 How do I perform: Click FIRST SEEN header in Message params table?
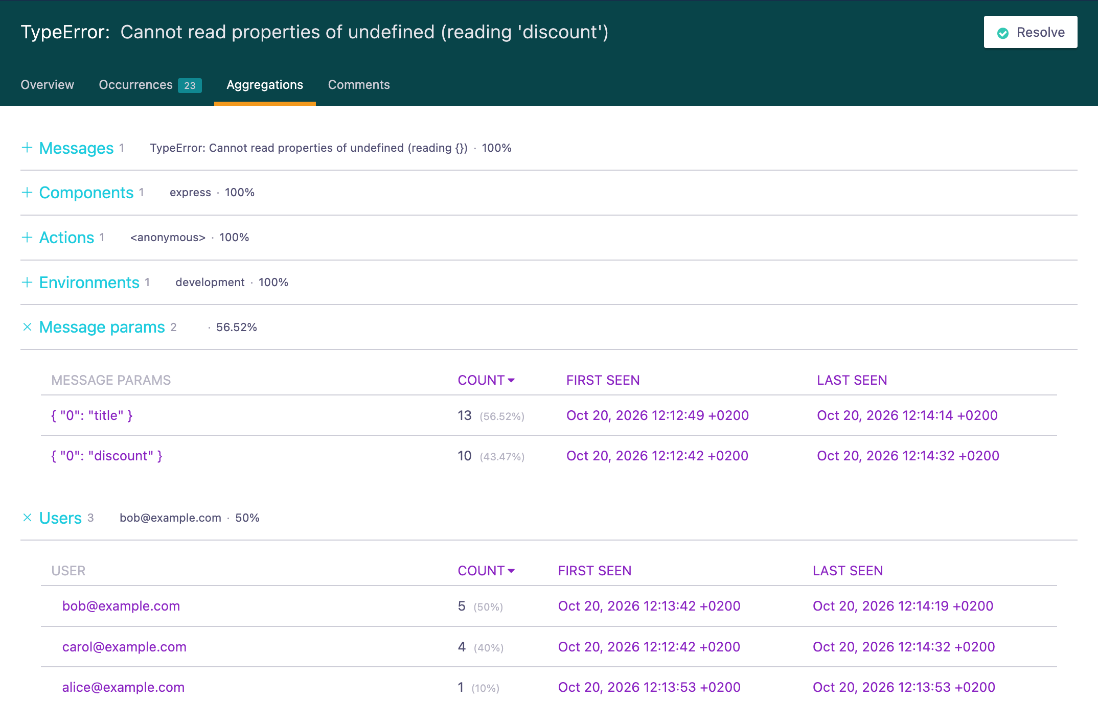[x=603, y=380]
